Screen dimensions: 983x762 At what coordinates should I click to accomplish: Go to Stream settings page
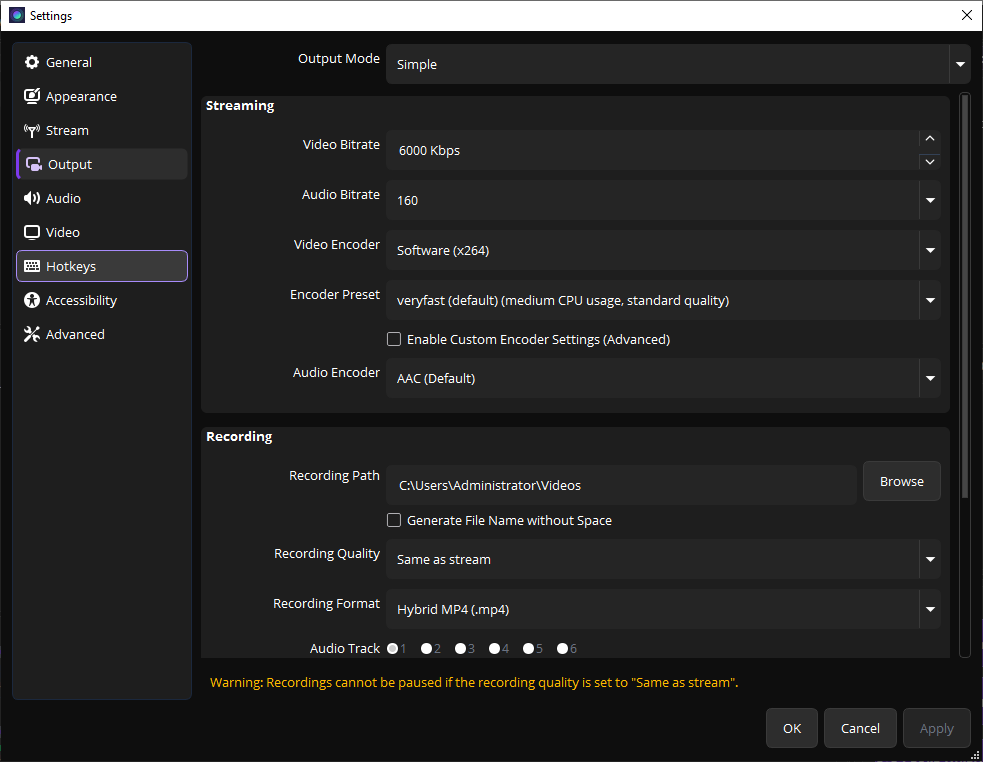[x=102, y=130]
